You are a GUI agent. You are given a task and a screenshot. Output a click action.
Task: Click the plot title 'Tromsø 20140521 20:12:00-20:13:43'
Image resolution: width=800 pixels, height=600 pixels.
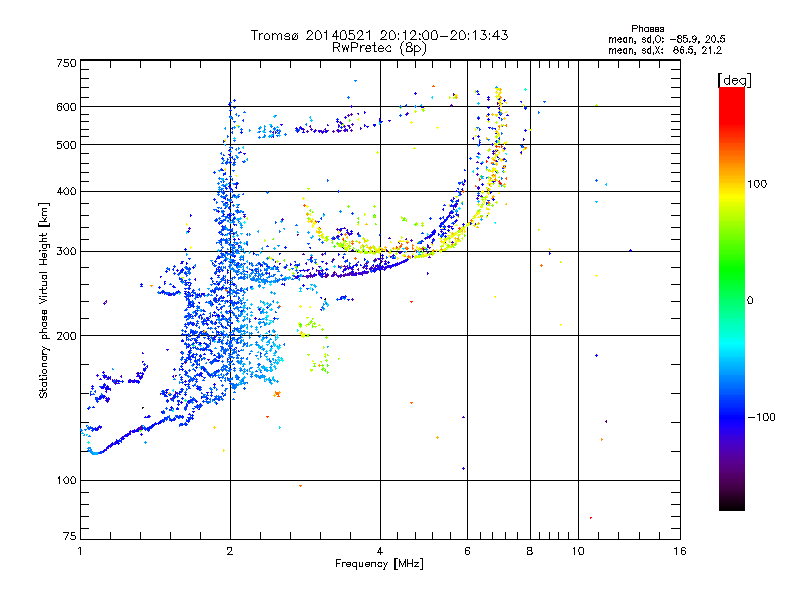point(379,35)
